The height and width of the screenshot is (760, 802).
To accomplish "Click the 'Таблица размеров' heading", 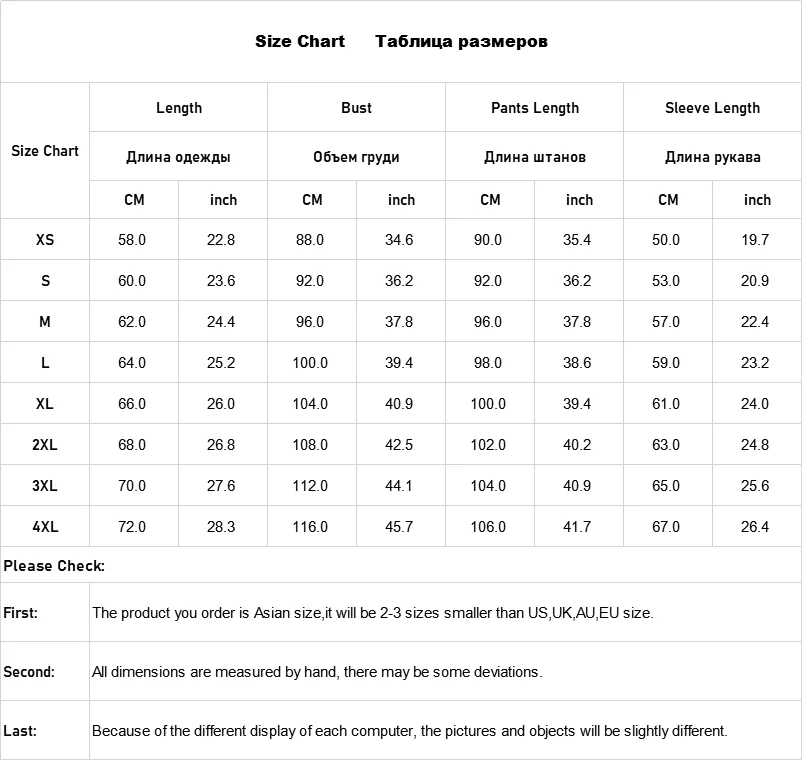I will (x=461, y=42).
